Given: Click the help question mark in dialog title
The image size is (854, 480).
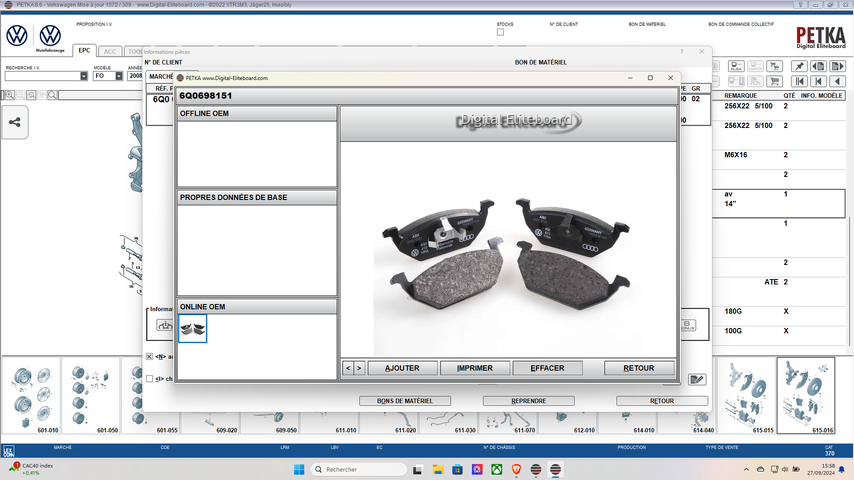Looking at the screenshot, I should point(681,52).
